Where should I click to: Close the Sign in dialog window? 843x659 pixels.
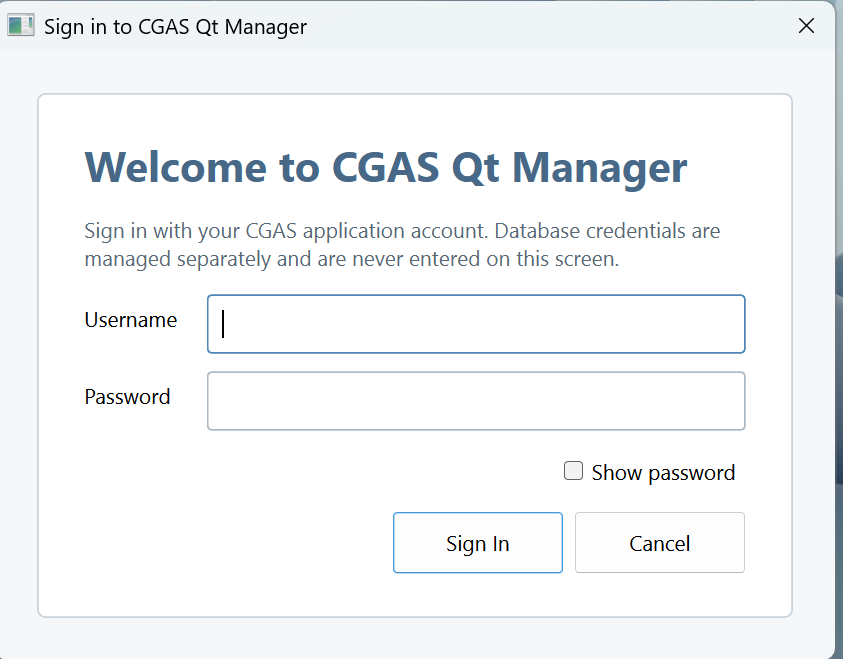tap(806, 25)
